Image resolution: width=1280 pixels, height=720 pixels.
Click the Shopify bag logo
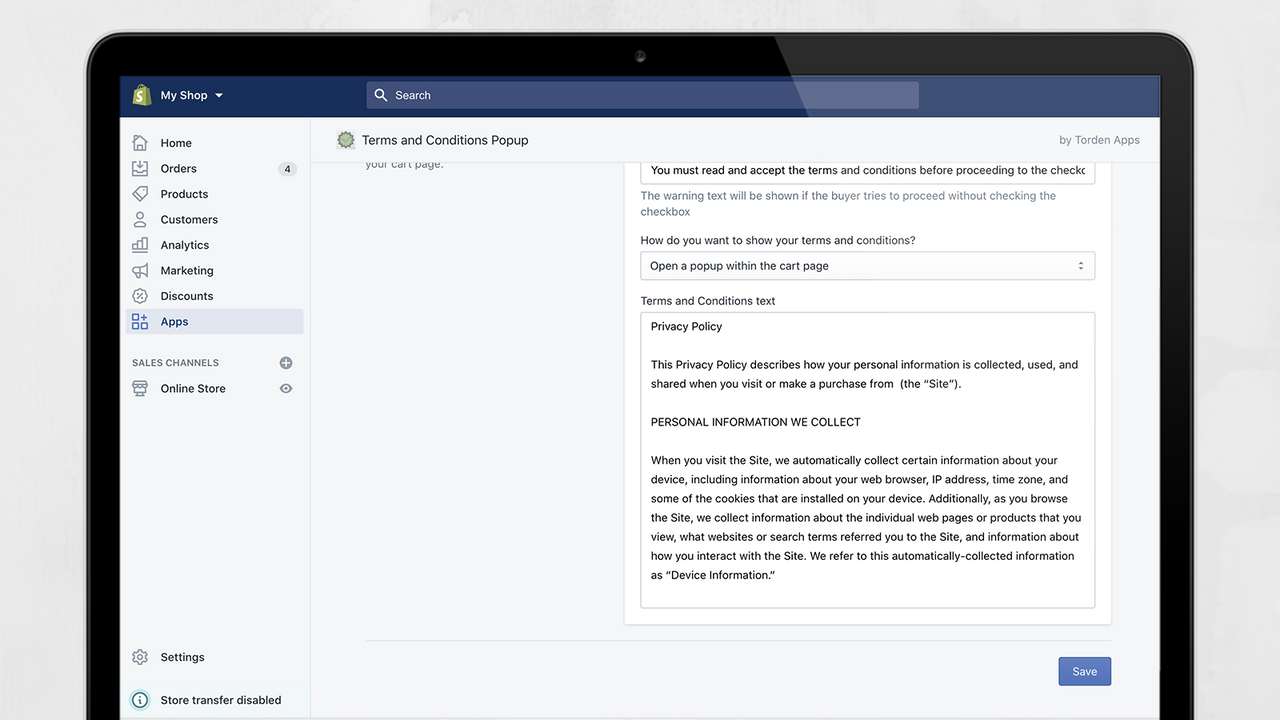[x=142, y=95]
